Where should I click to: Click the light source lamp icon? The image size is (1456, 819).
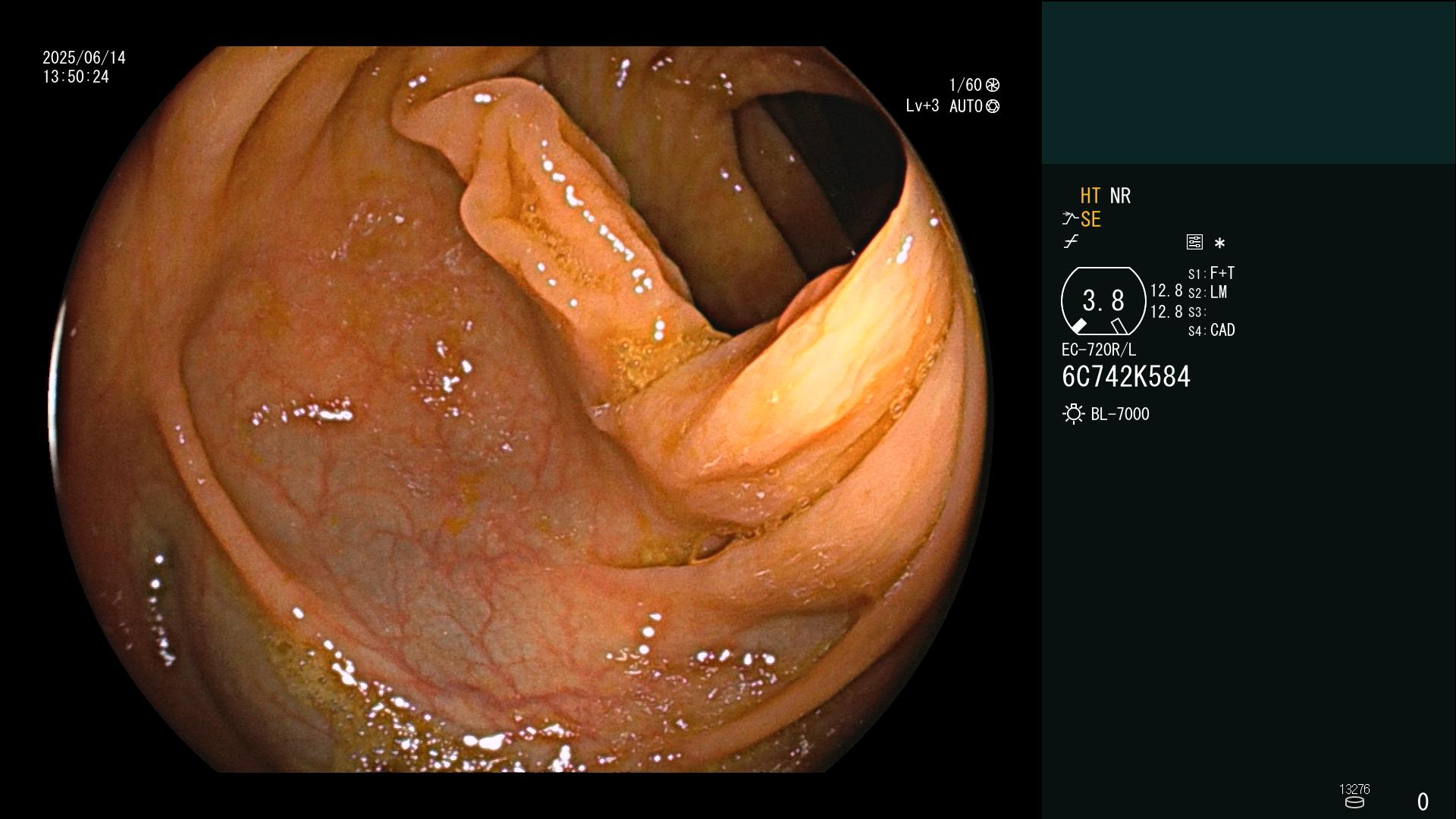[1073, 414]
